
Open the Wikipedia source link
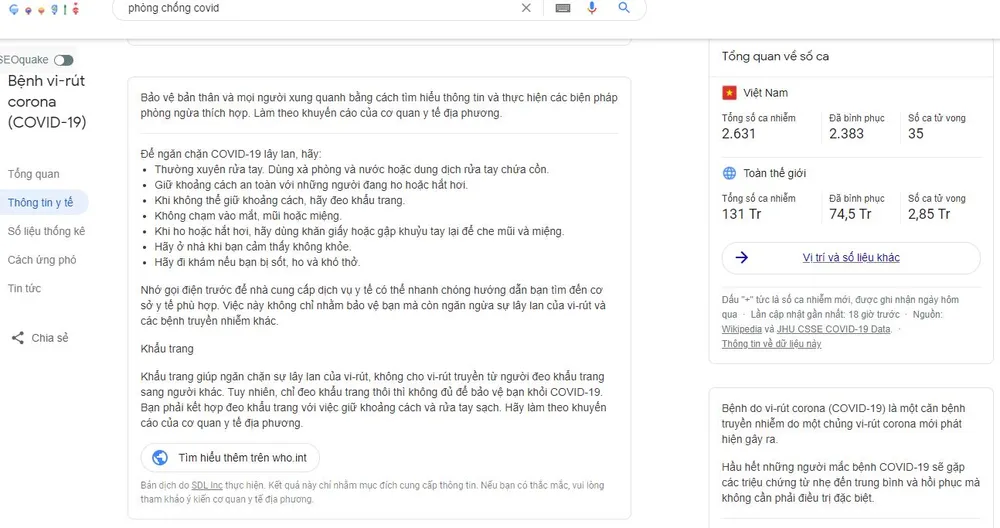741,329
